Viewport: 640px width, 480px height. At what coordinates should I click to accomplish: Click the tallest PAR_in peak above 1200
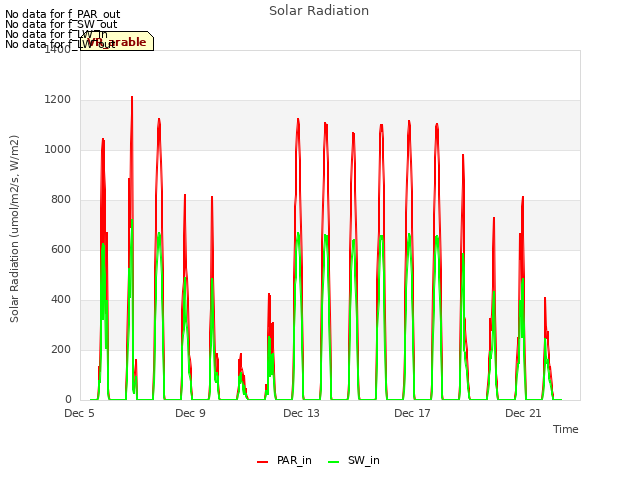(132, 97)
